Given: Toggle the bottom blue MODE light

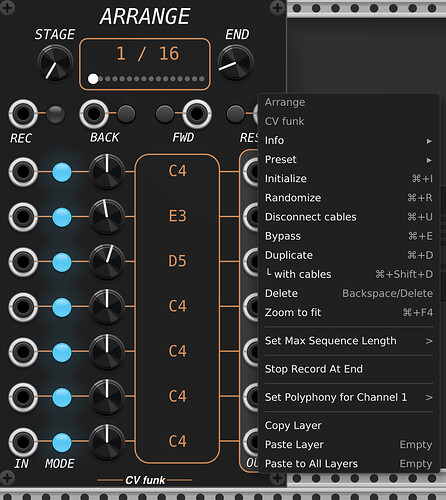Looking at the screenshot, I should [62, 443].
